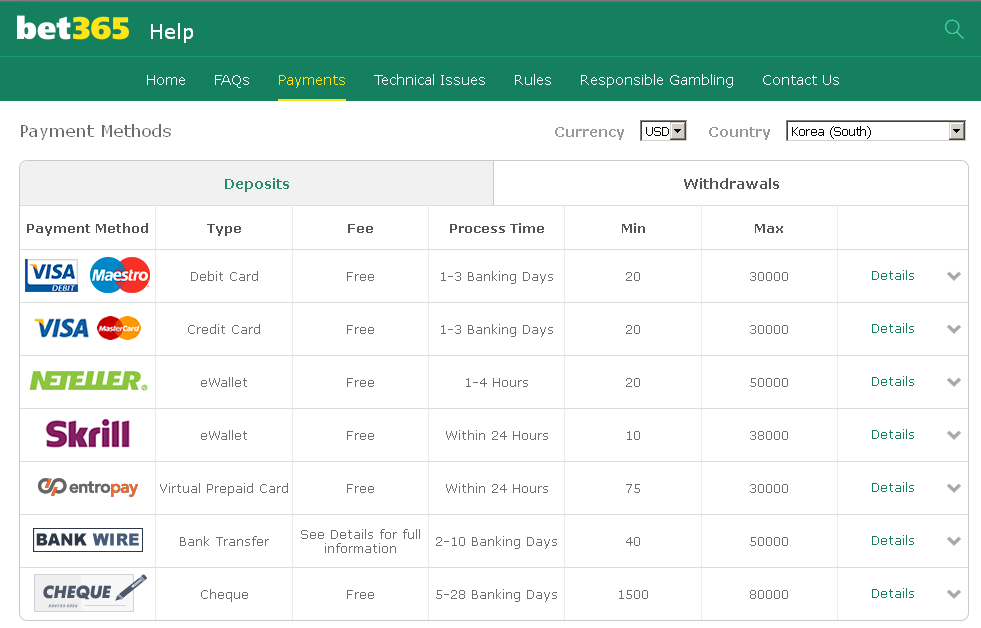Click the 10 min value cell
Image resolution: width=981 pixels, height=628 pixels.
(x=633, y=435)
